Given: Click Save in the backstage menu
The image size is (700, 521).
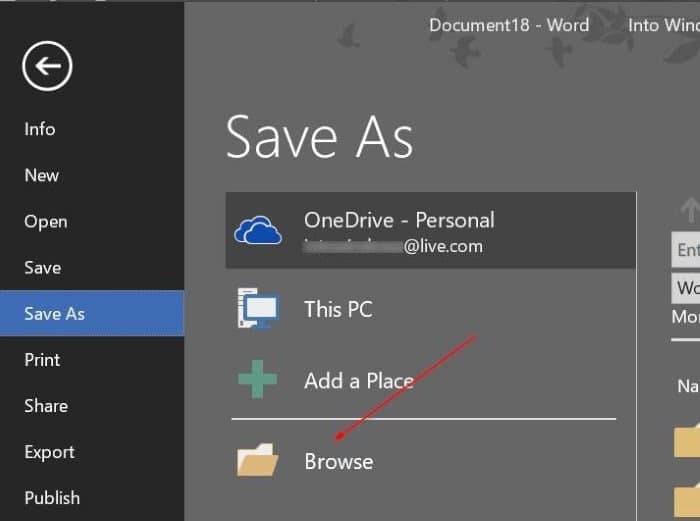Looking at the screenshot, I should 42,268.
